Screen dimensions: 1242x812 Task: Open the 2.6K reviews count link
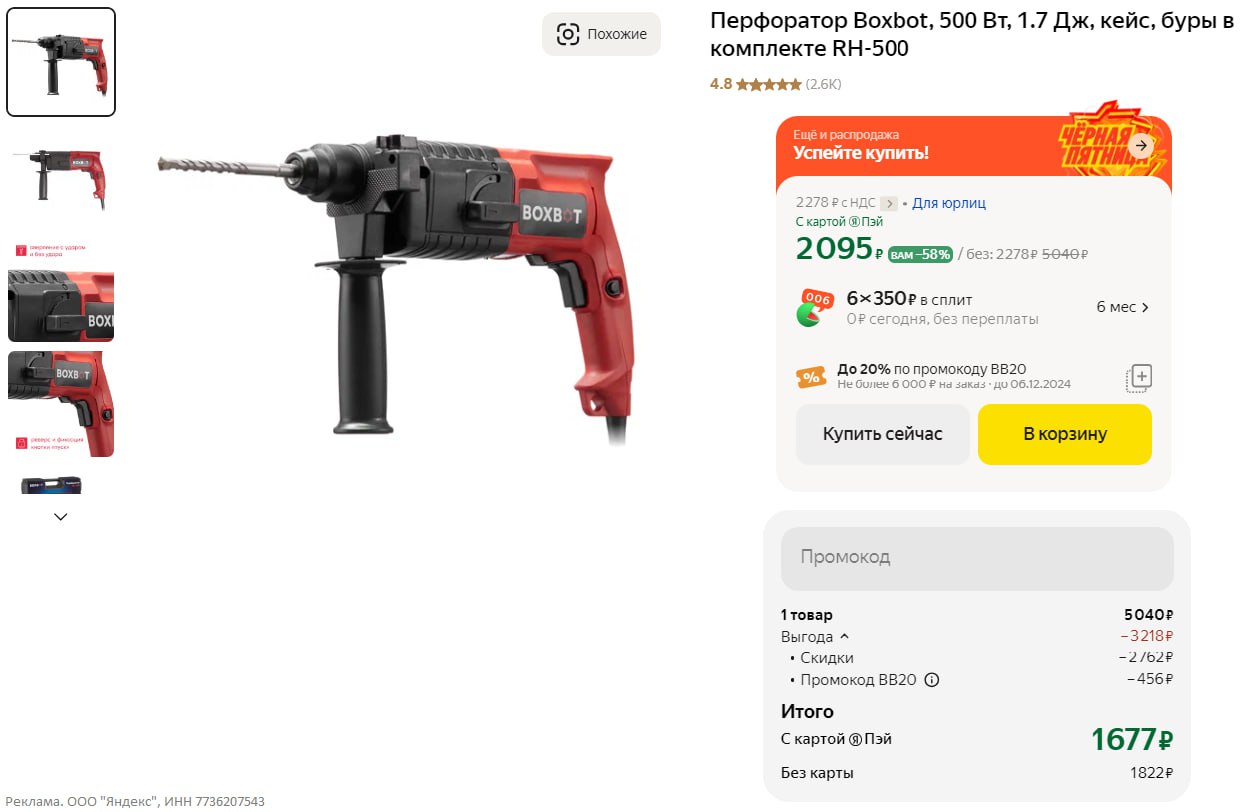click(x=824, y=85)
